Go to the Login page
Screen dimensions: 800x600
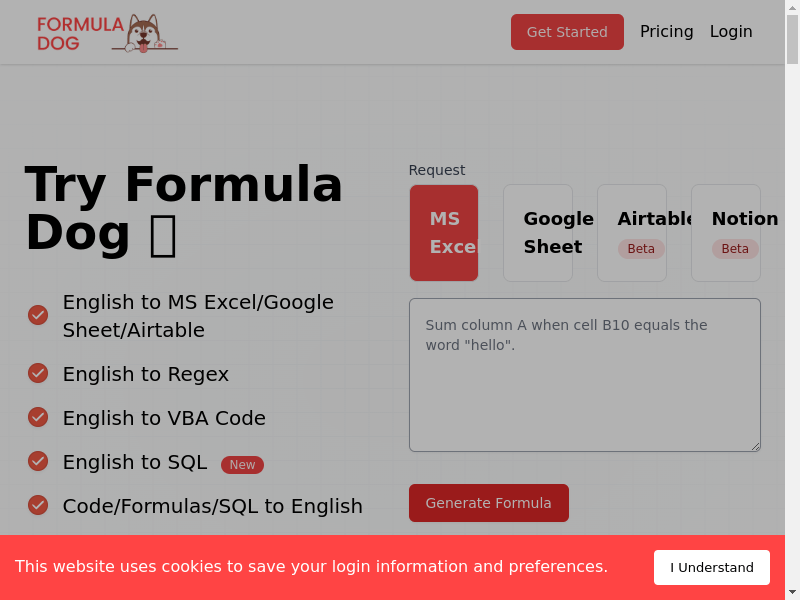point(731,32)
